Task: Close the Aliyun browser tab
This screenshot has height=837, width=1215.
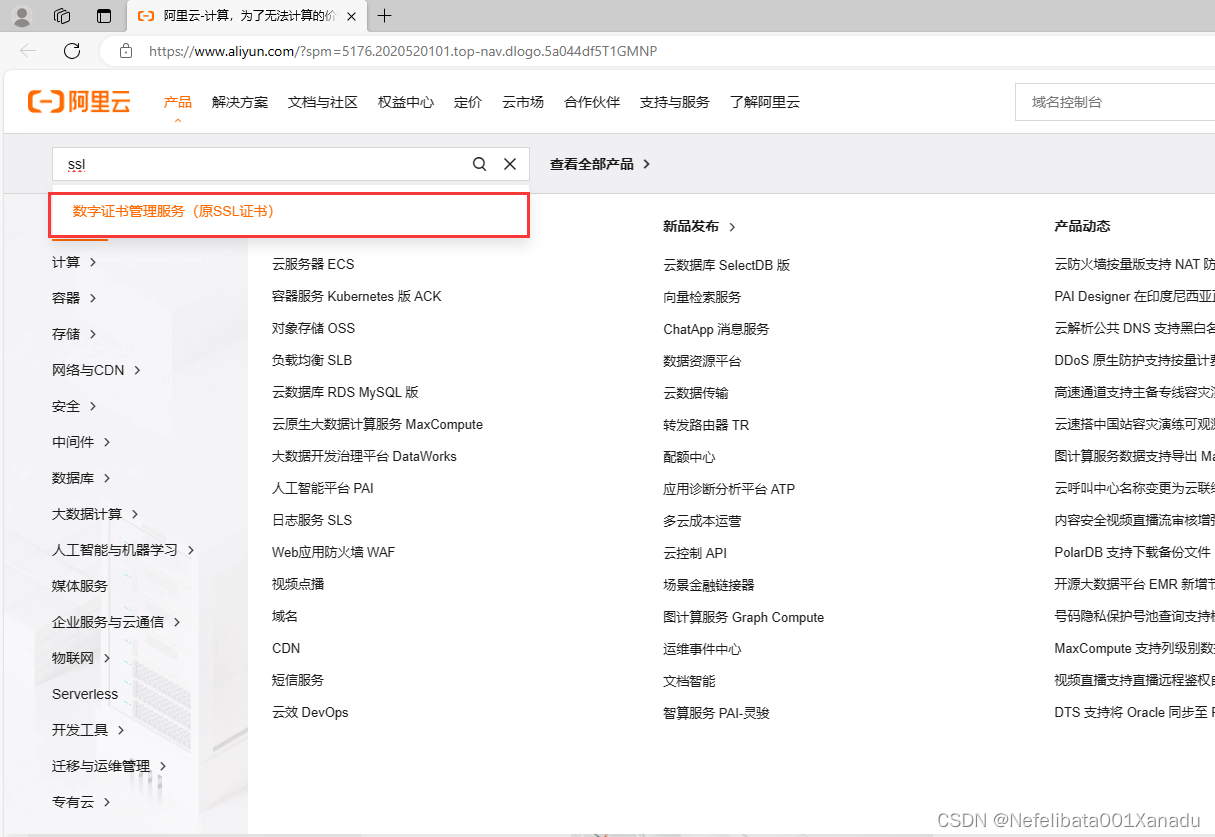Action: [x=351, y=16]
